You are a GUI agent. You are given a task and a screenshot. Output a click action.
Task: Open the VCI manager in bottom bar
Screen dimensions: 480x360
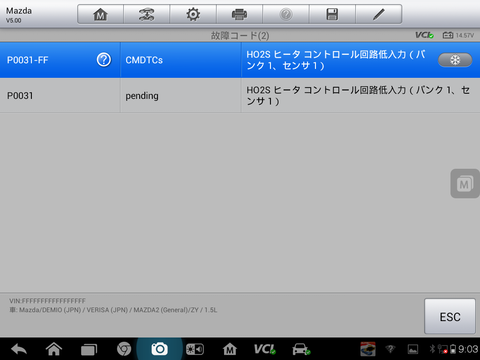point(265,349)
